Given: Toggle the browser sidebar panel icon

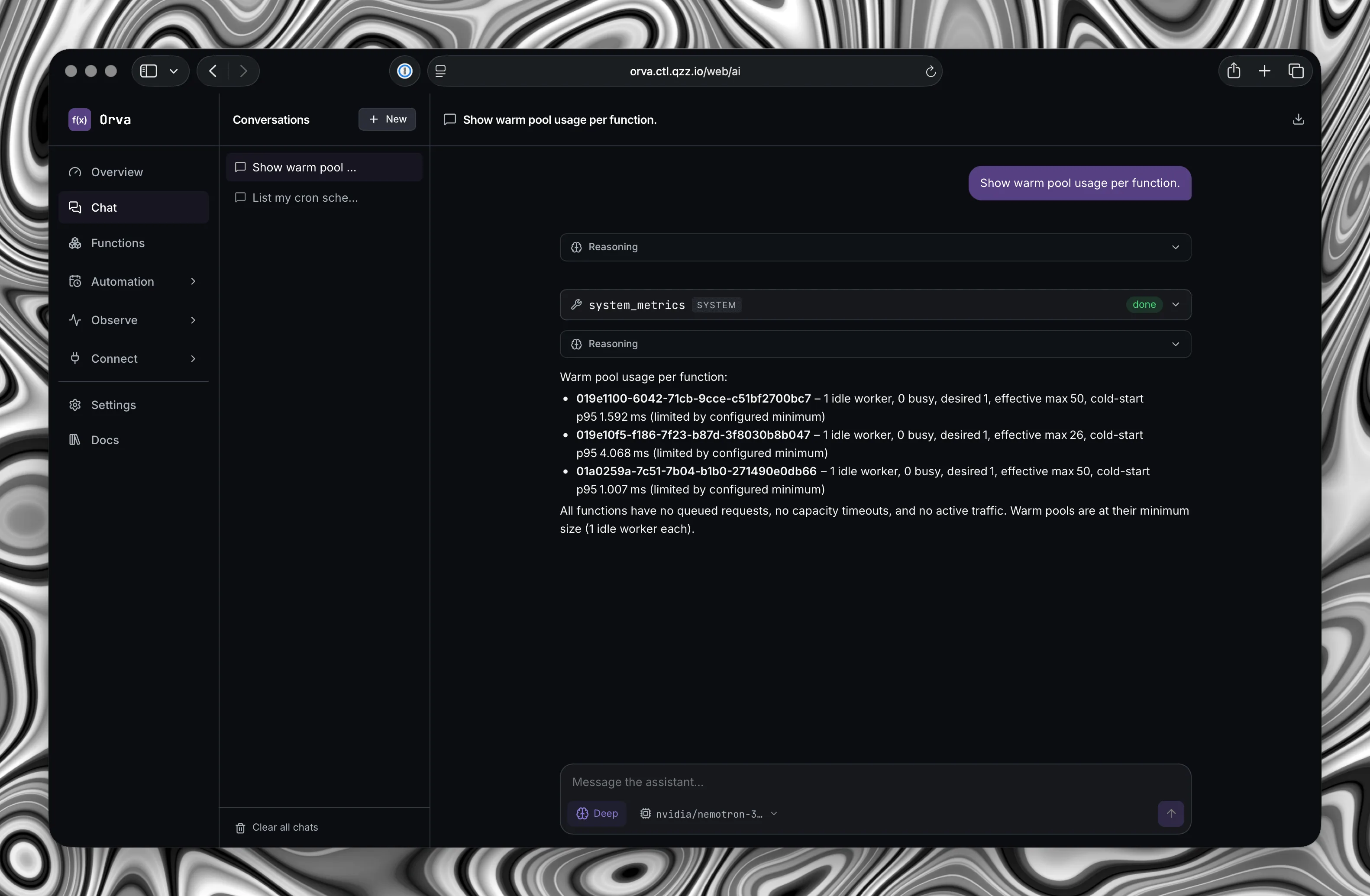Looking at the screenshot, I should coord(149,71).
